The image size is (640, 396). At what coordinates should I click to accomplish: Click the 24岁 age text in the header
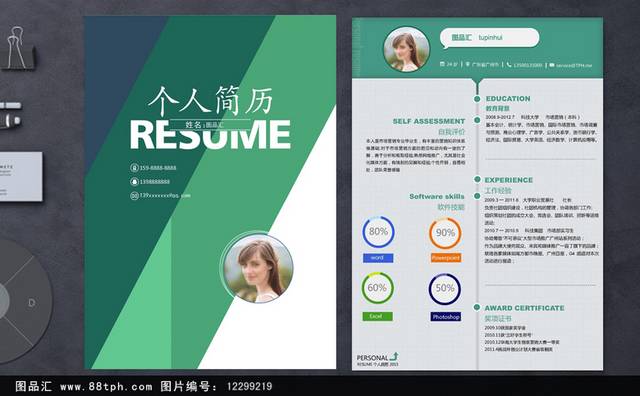tap(452, 65)
